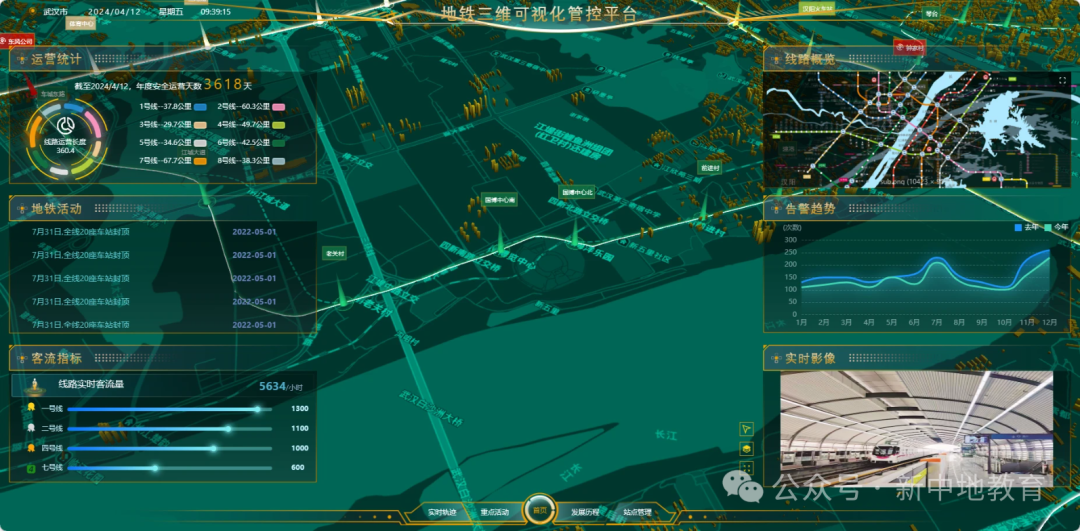Expand the 线路概览 map fullscreen icon
Image resolution: width=1080 pixels, height=531 pixels.
point(1061,81)
